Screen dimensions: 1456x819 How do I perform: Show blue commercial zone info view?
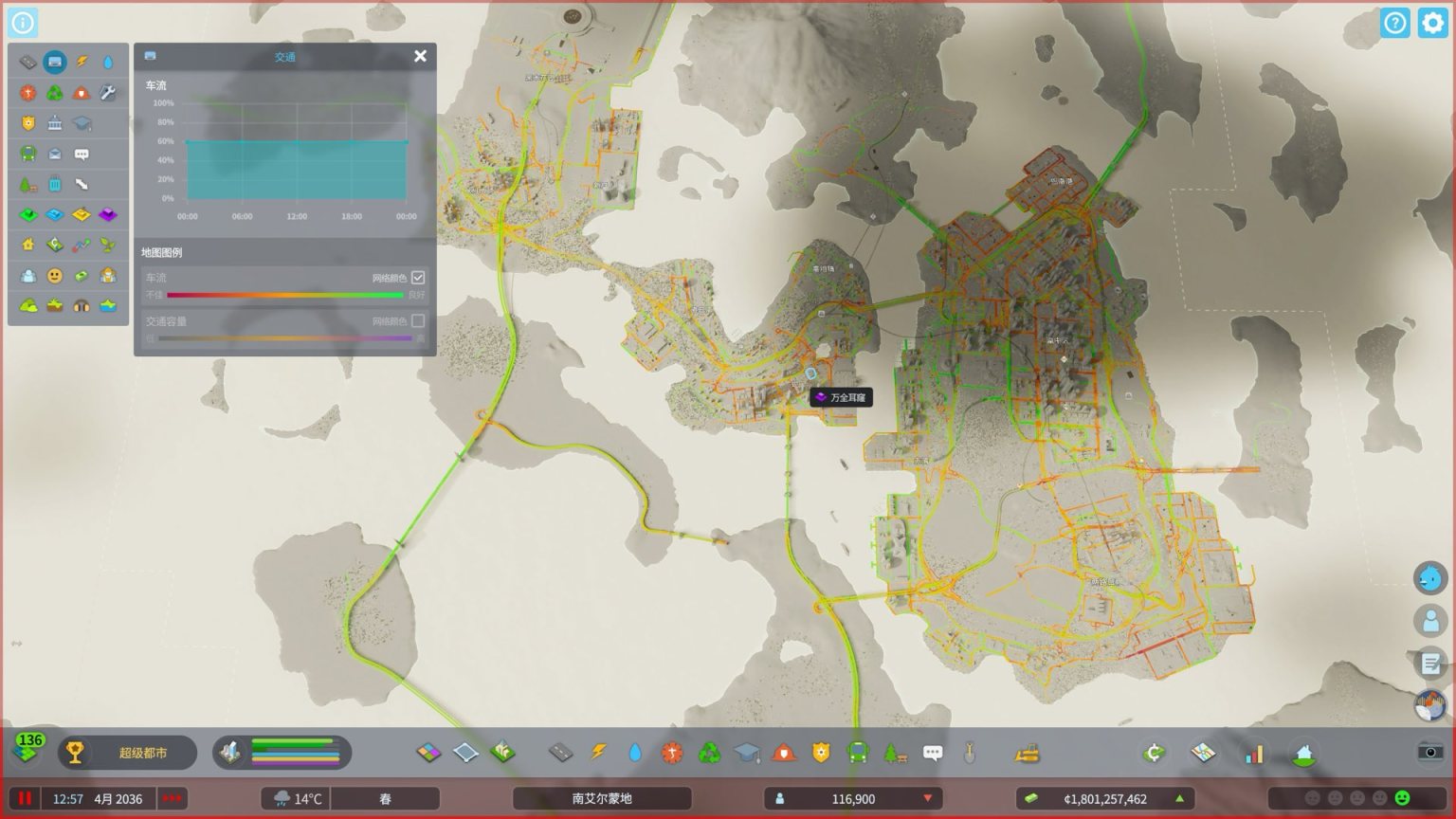[55, 214]
